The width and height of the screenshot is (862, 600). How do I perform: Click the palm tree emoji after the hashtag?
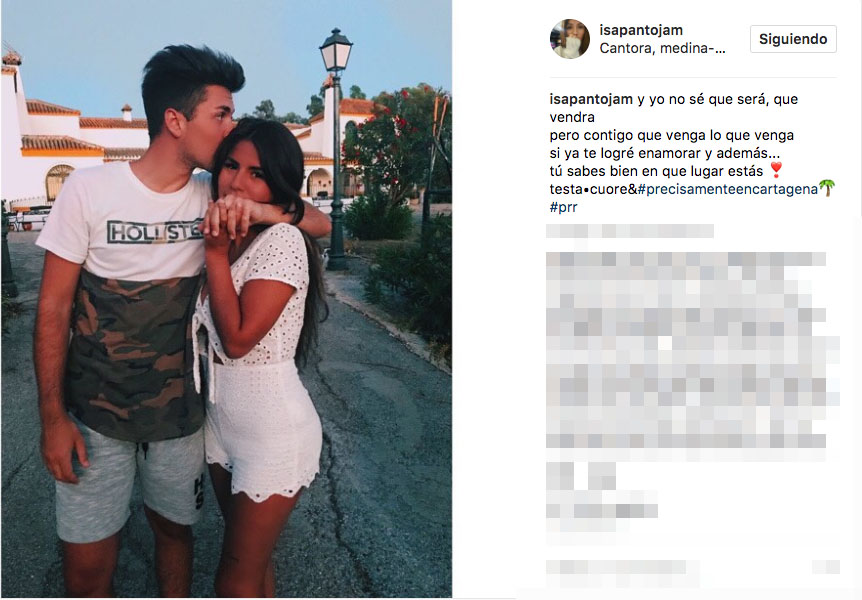(826, 188)
